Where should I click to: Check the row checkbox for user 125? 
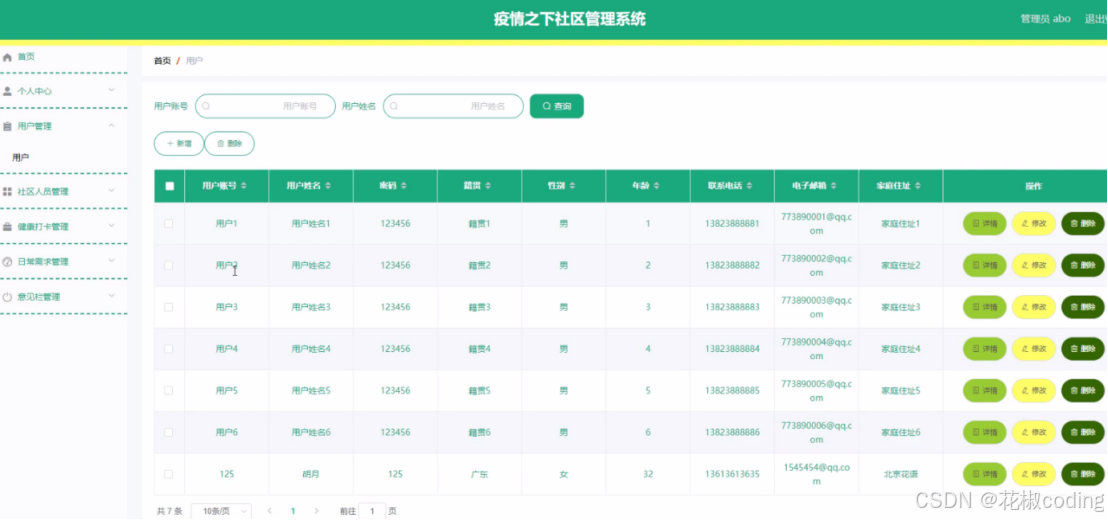point(169,474)
